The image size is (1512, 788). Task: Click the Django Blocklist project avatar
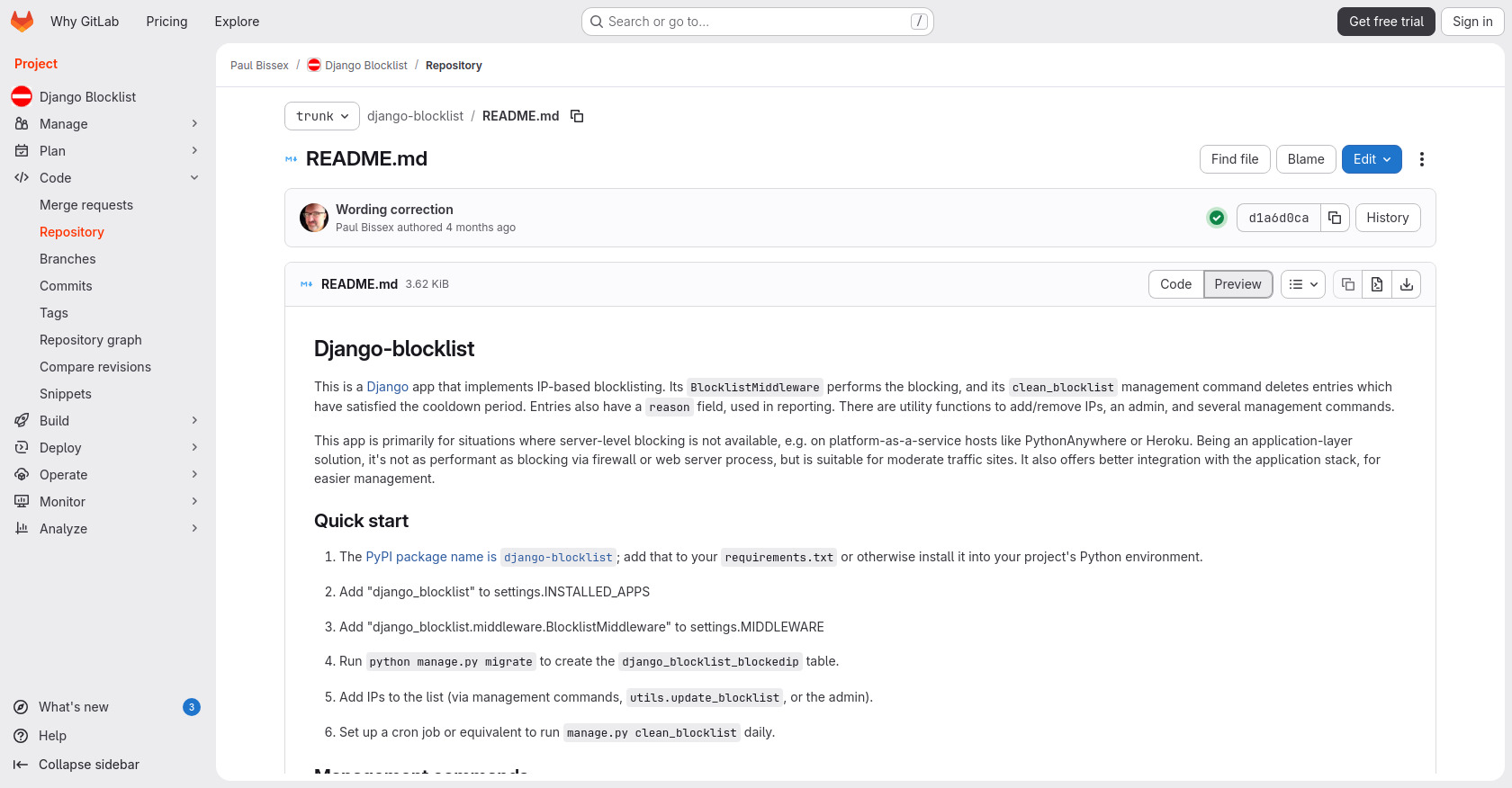[22, 96]
